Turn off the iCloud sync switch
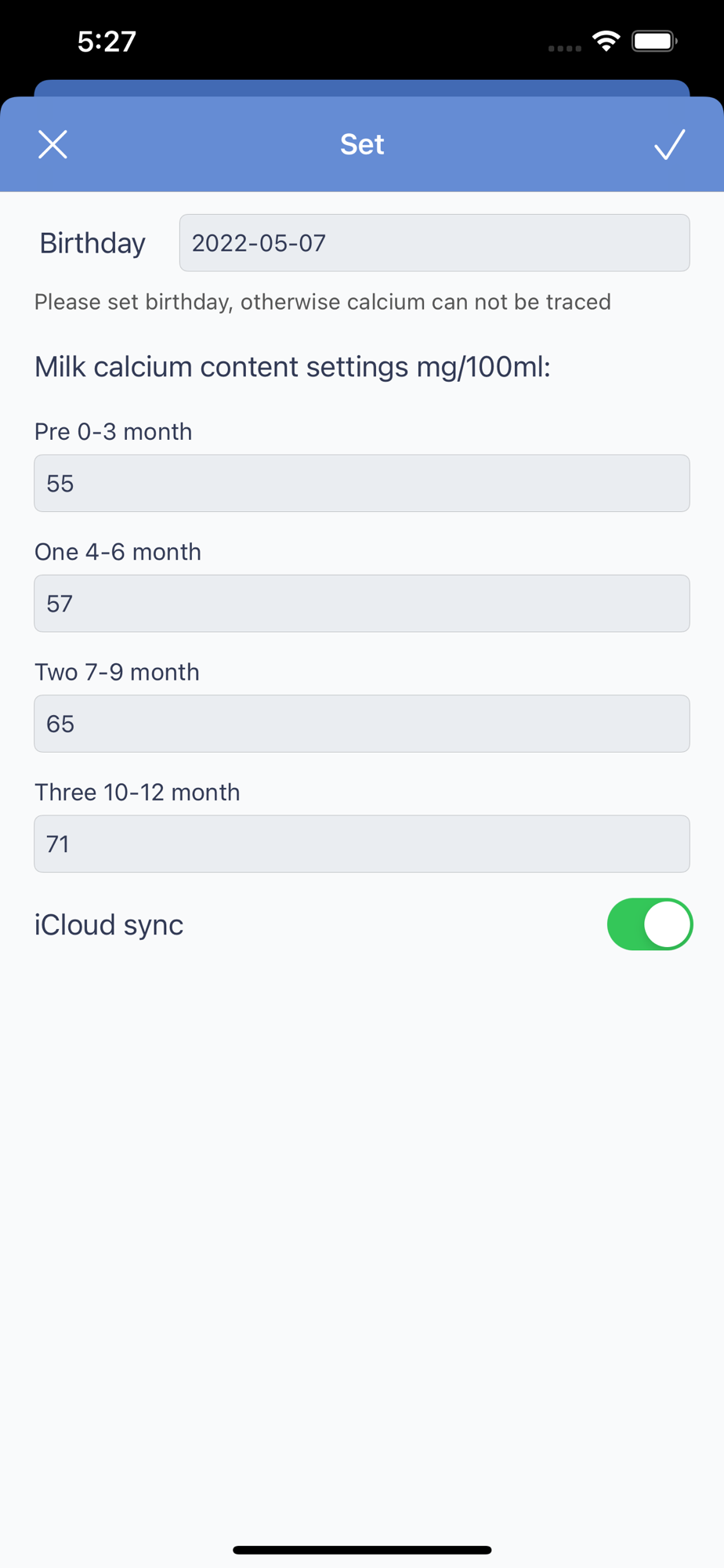The width and height of the screenshot is (724, 1568). [650, 924]
